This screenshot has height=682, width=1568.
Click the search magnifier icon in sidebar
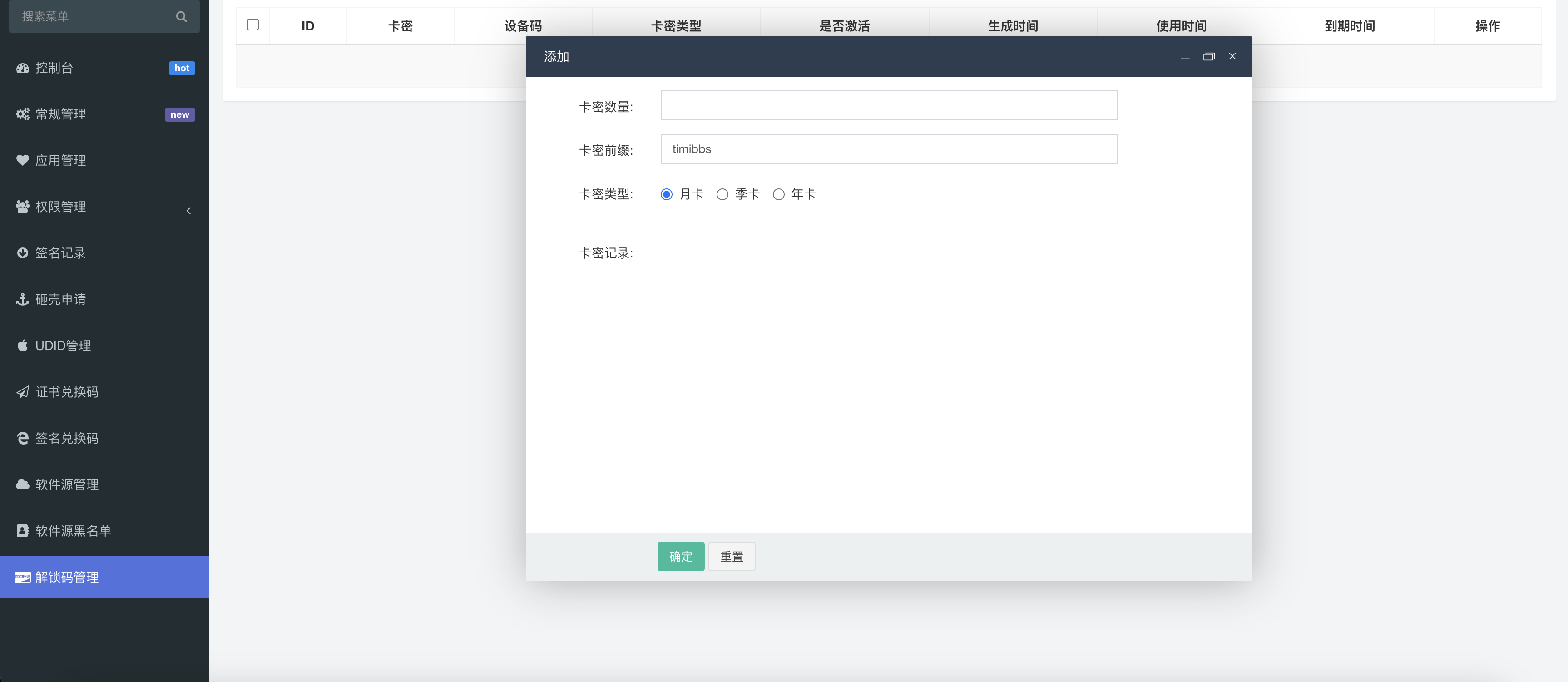[181, 16]
